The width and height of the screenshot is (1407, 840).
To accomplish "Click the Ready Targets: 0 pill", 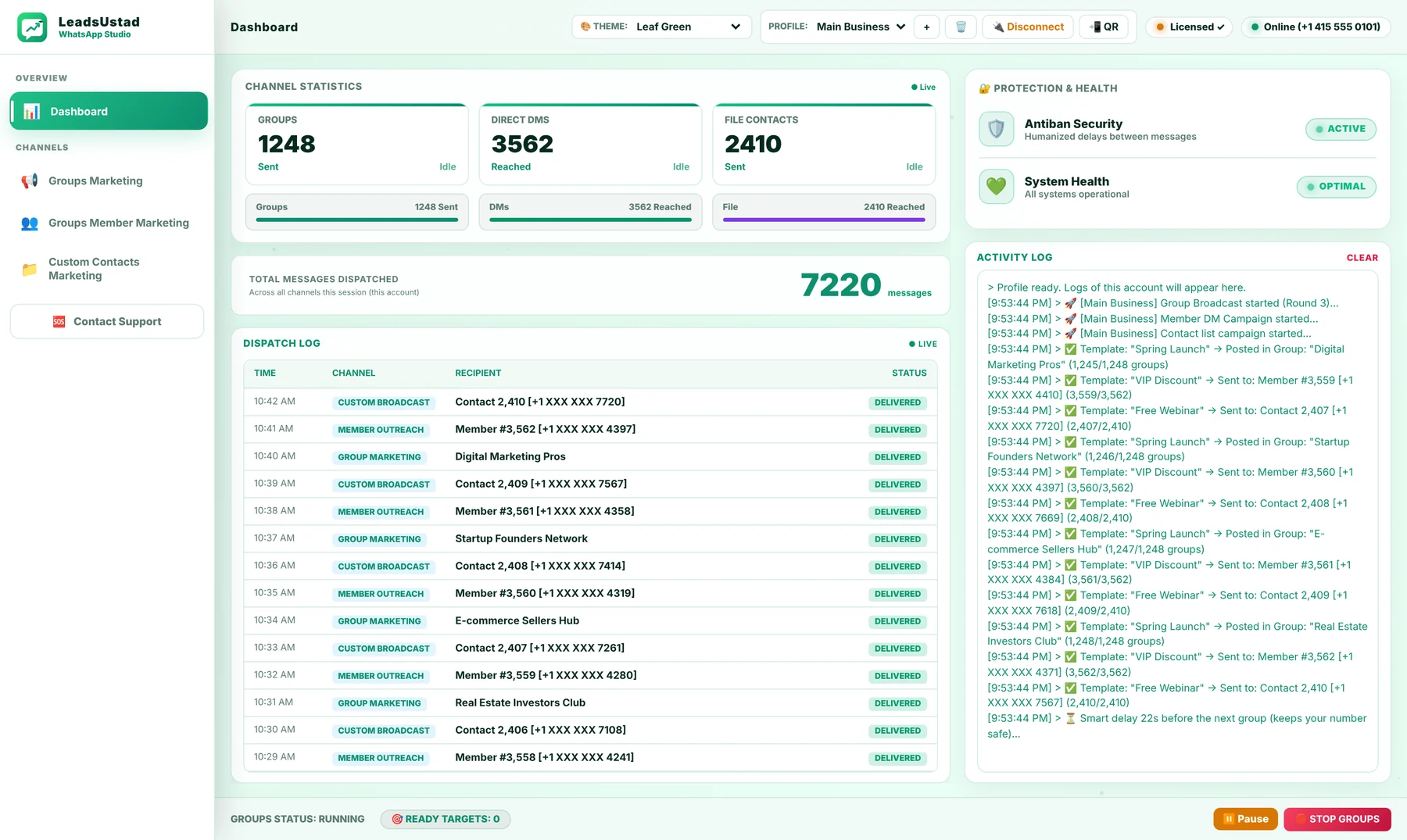I will point(446,820).
